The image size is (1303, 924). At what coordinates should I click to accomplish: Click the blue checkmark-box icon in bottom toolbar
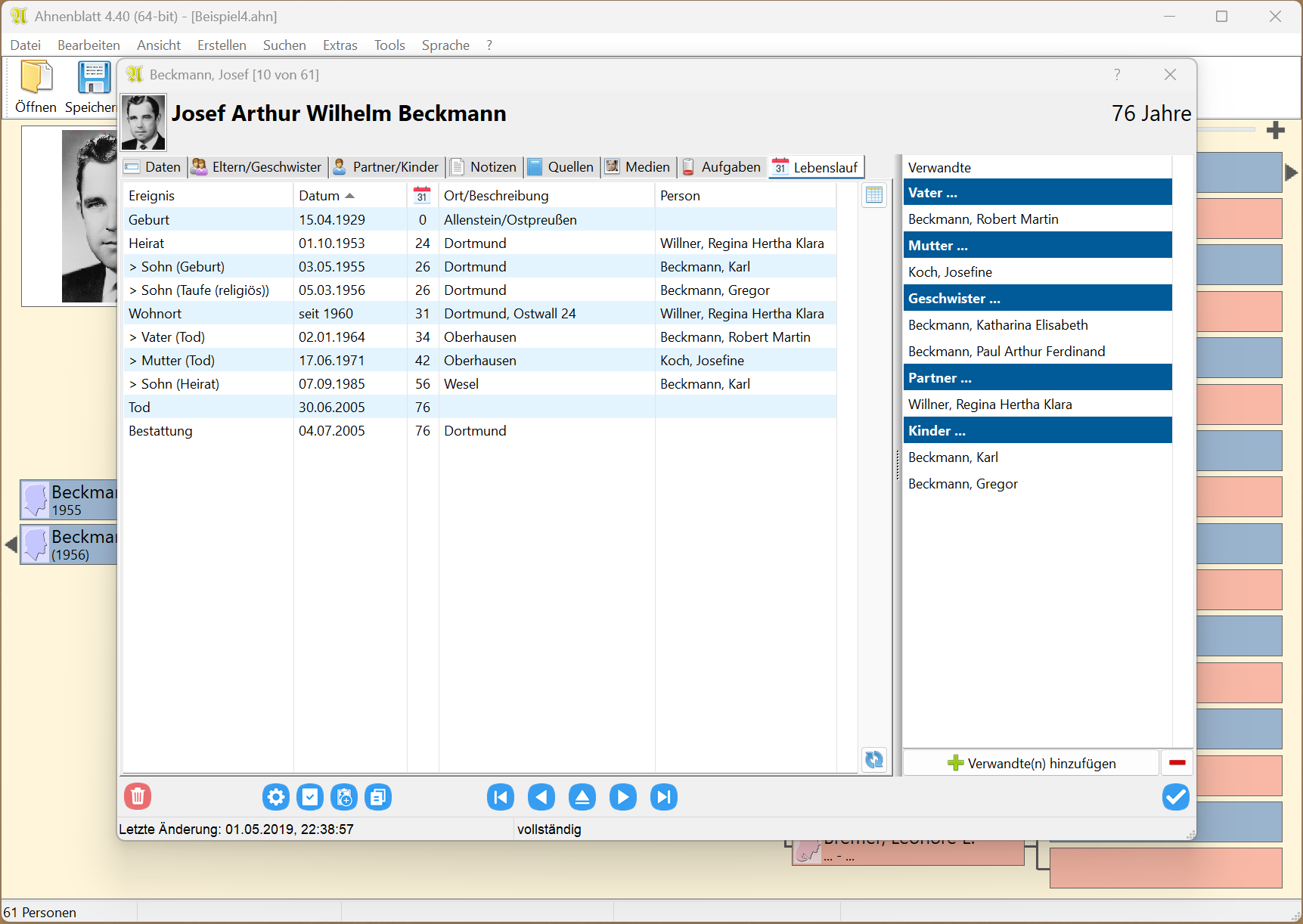(x=310, y=797)
